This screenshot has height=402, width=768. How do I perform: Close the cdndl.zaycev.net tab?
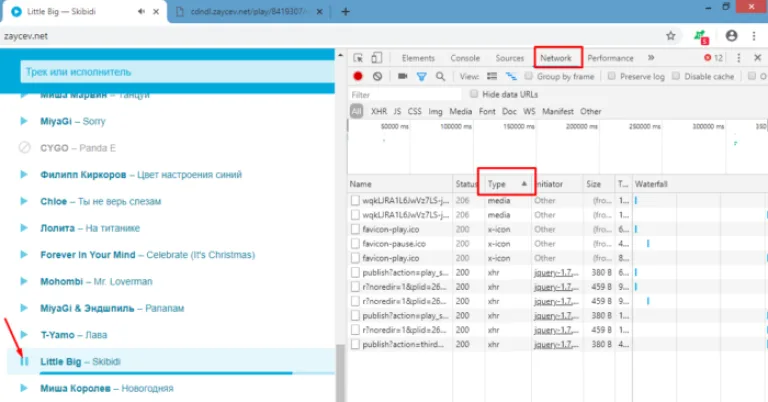[x=319, y=12]
